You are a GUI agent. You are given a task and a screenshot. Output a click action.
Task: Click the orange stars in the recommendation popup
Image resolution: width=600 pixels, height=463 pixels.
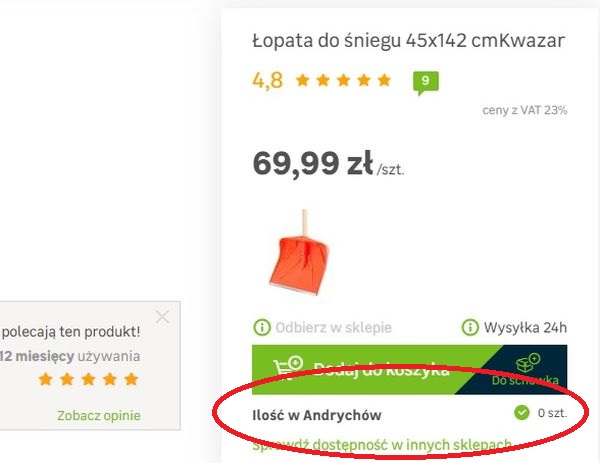pyautogui.click(x=88, y=380)
